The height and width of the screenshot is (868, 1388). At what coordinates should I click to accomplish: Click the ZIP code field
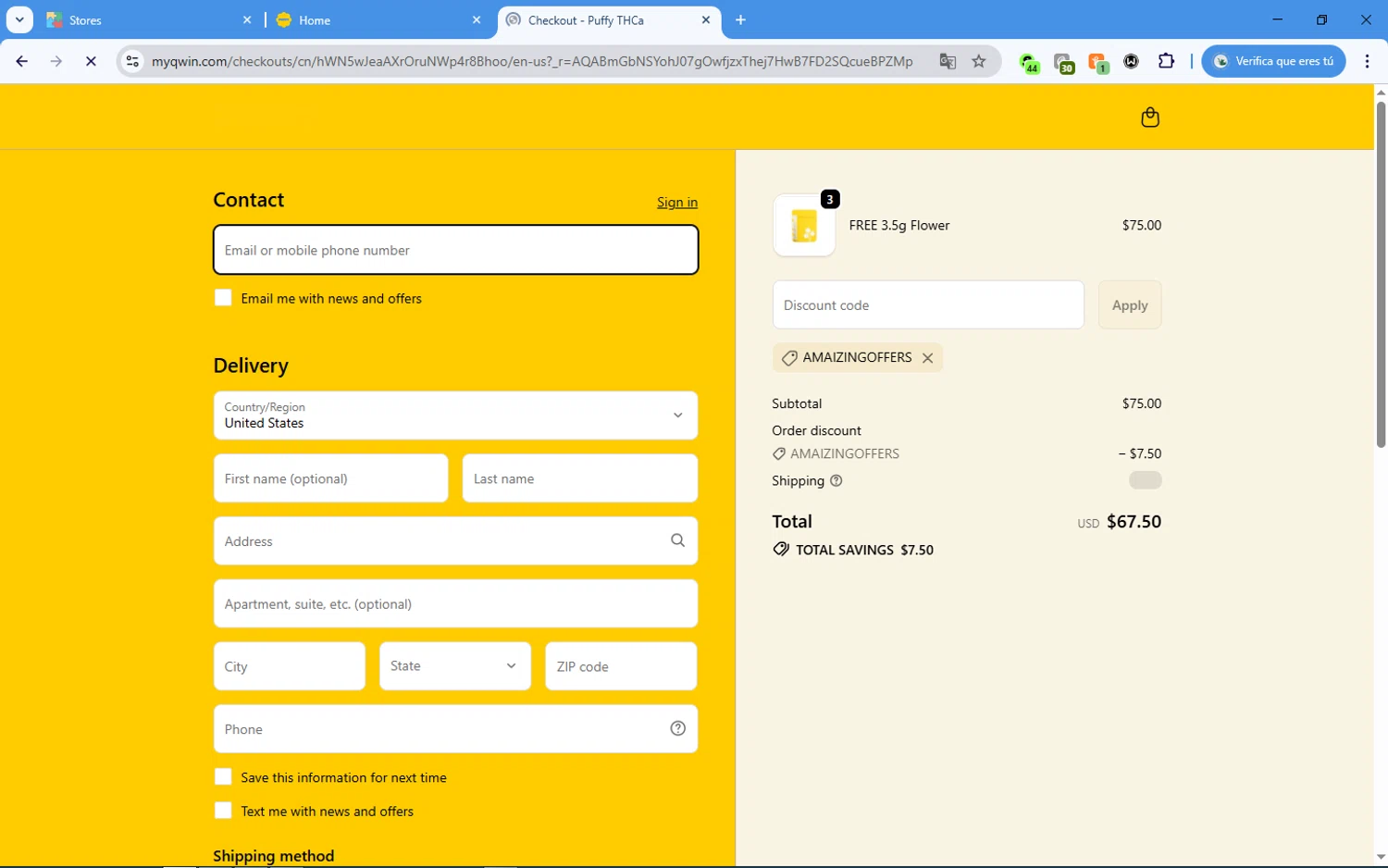click(621, 666)
